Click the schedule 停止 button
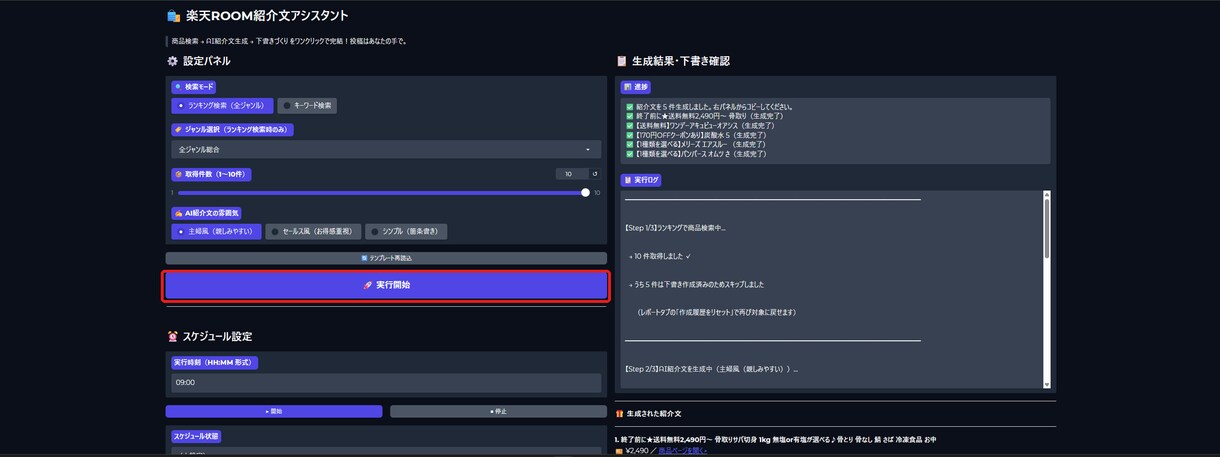 [498, 411]
